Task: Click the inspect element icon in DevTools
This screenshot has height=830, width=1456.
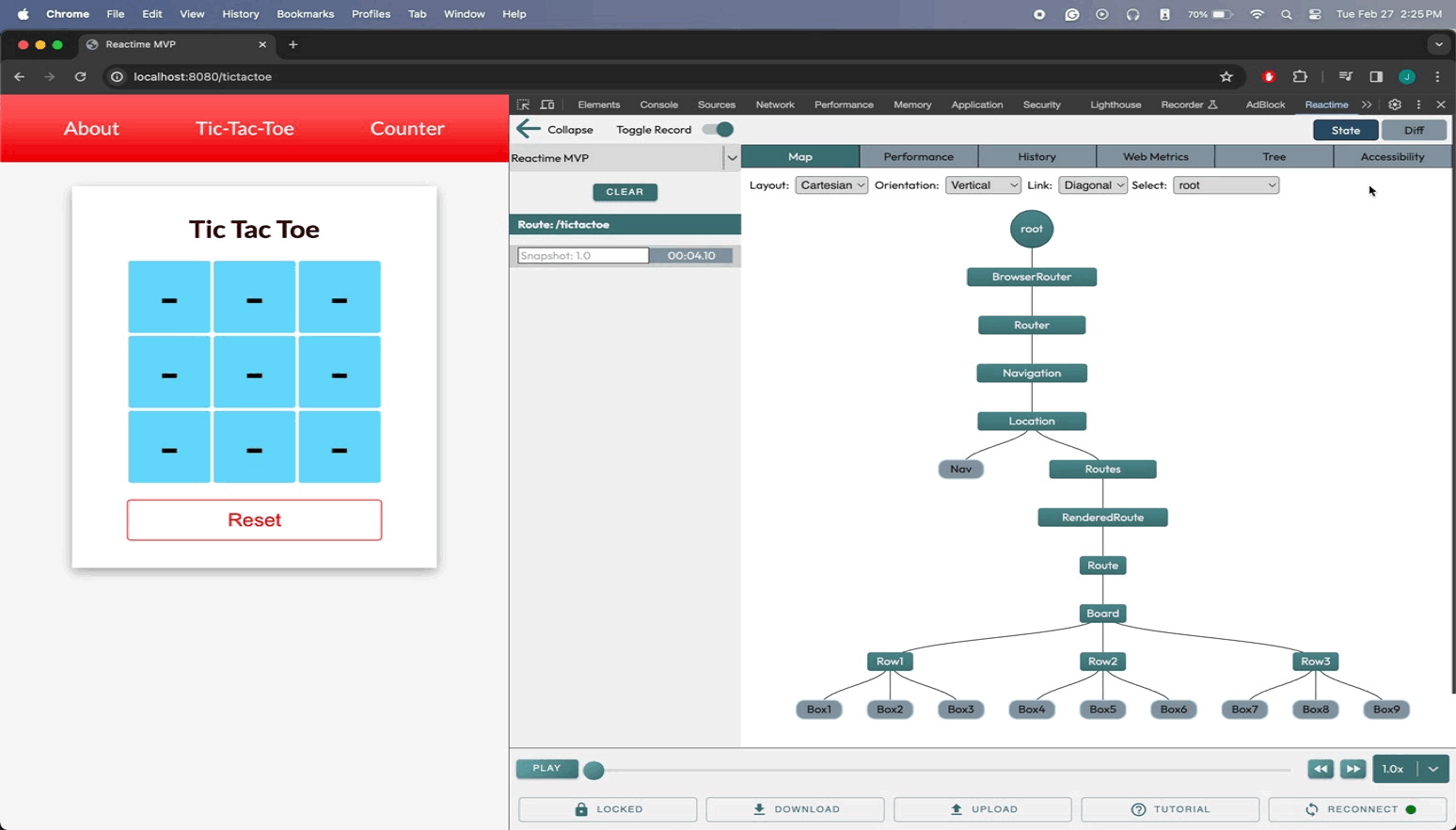Action: coord(525,104)
